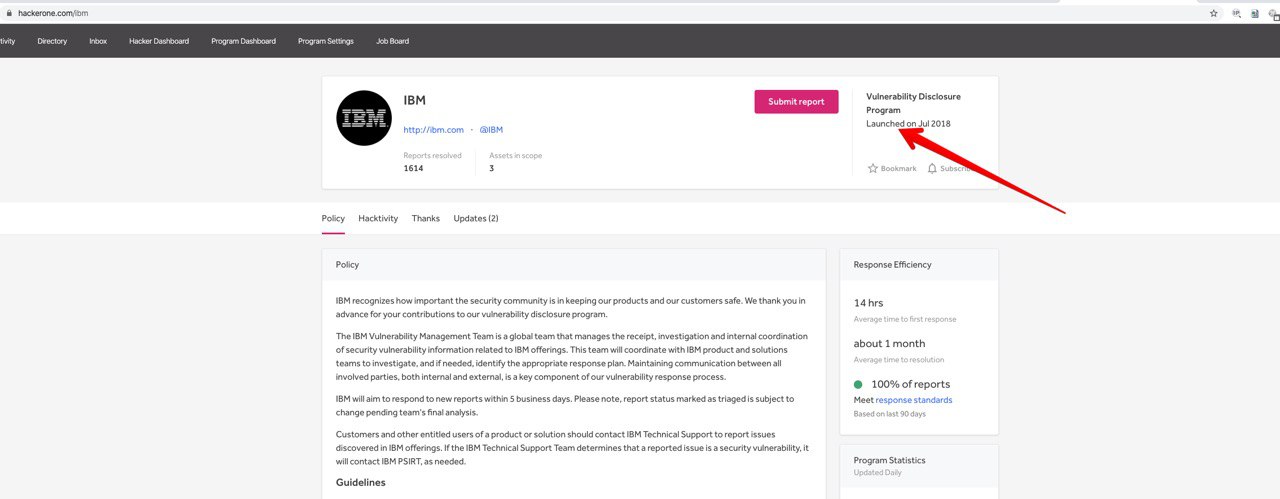This screenshot has height=499, width=1280.
Task: Click the Subscribe bell icon
Action: pos(932,168)
